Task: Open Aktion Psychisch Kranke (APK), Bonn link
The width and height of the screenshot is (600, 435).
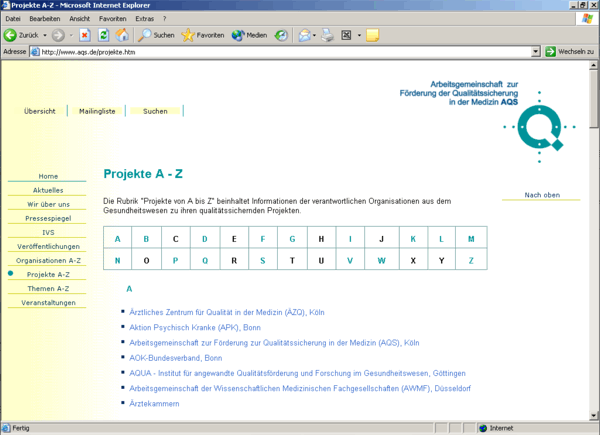Action: click(195, 327)
